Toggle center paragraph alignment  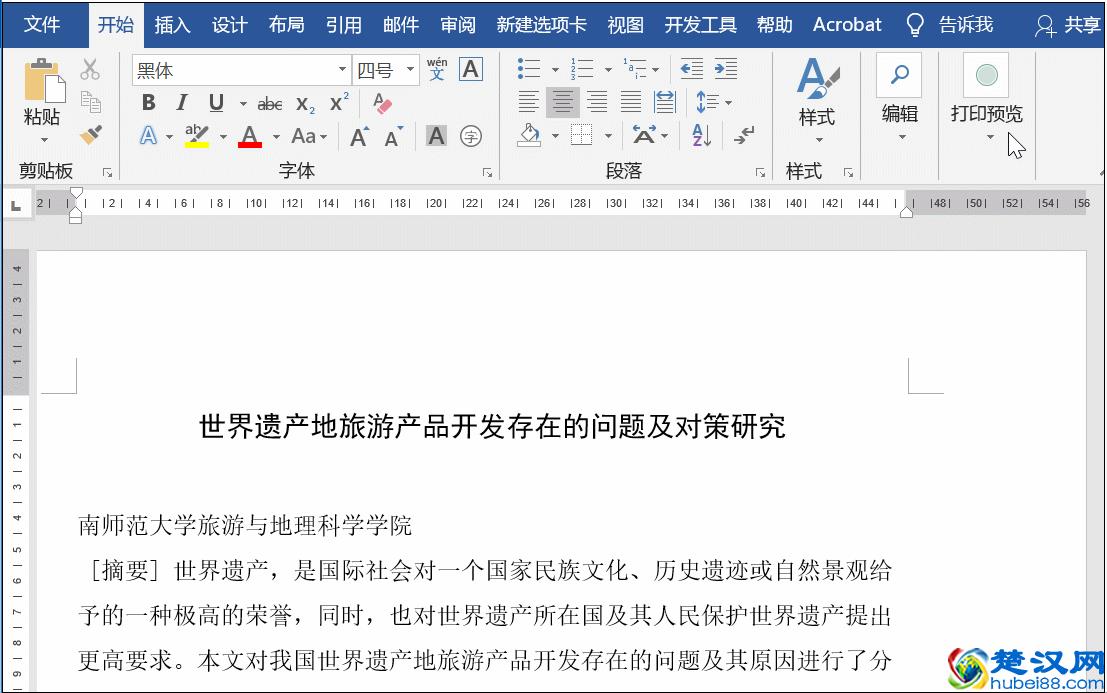tap(563, 101)
